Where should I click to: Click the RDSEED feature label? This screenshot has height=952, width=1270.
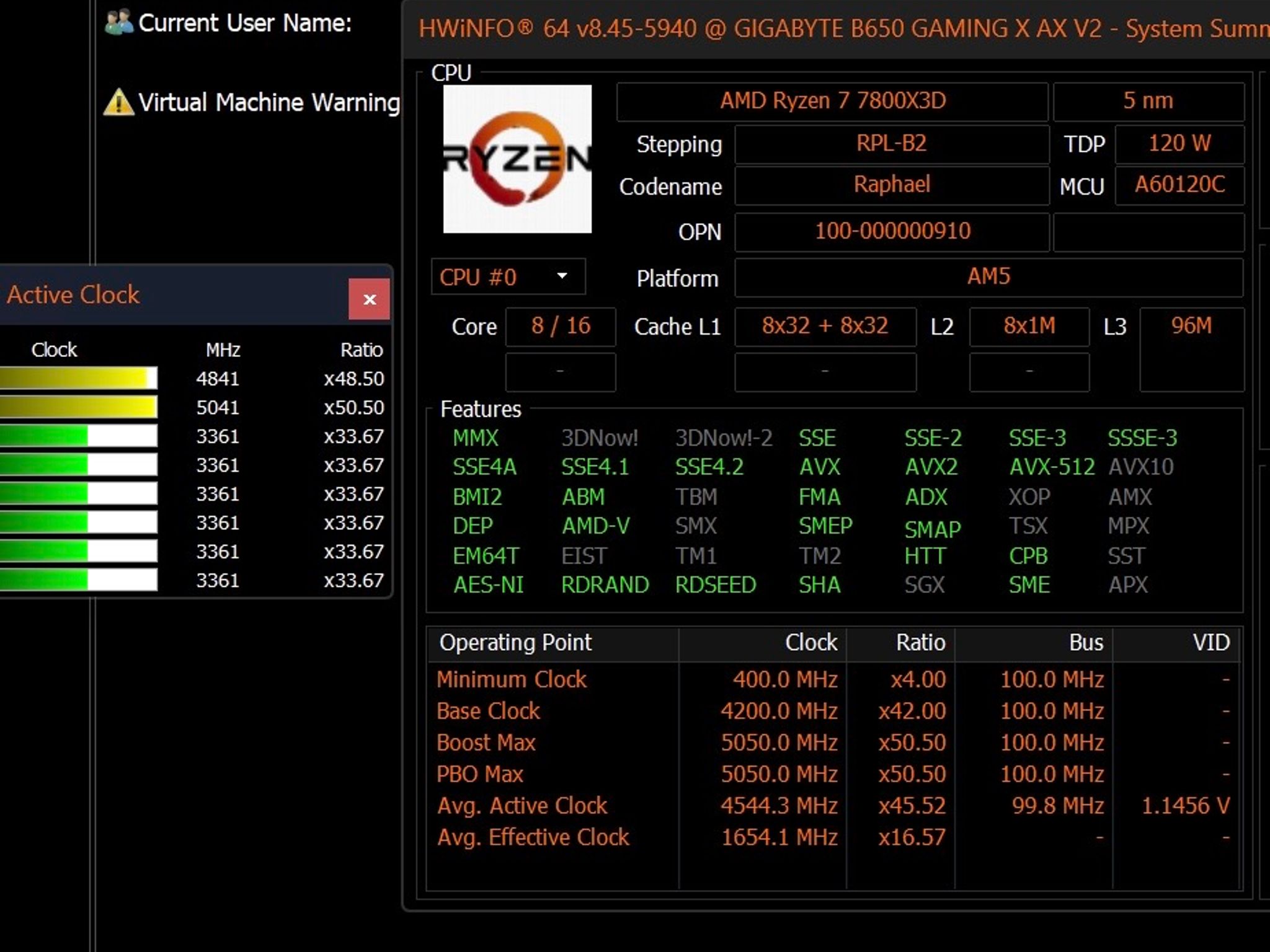click(716, 585)
